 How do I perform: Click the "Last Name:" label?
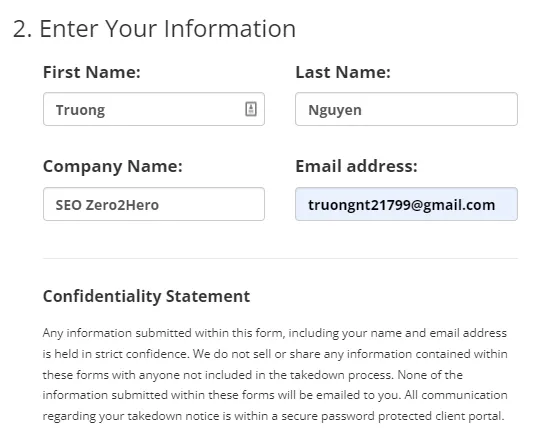(x=343, y=72)
